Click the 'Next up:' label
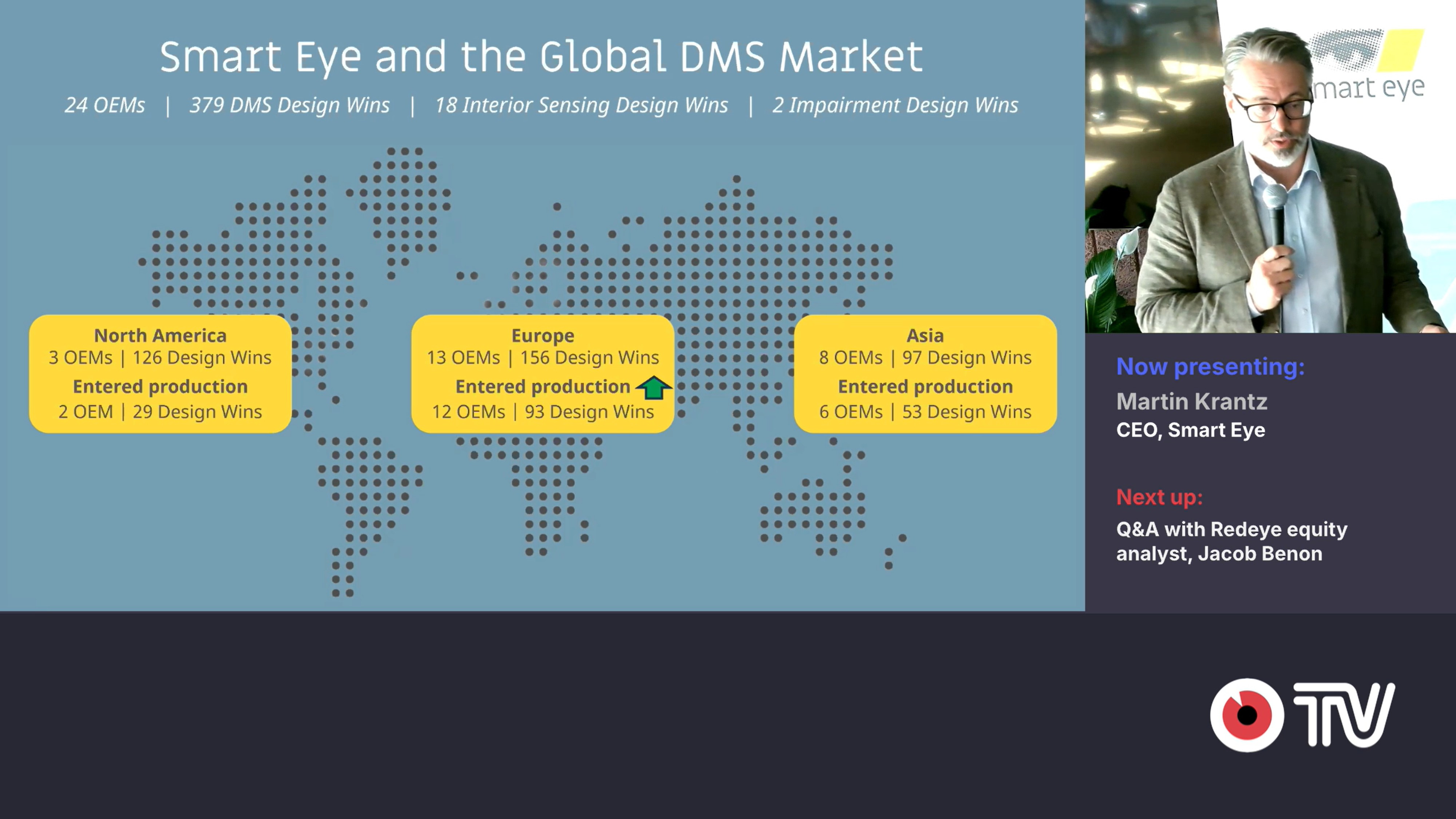1456x819 pixels. pyautogui.click(x=1159, y=497)
